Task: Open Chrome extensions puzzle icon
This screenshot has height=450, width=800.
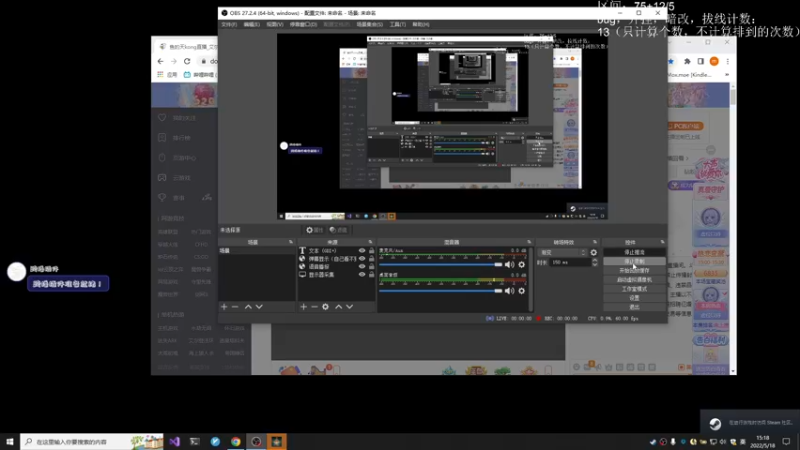Action: click(687, 61)
